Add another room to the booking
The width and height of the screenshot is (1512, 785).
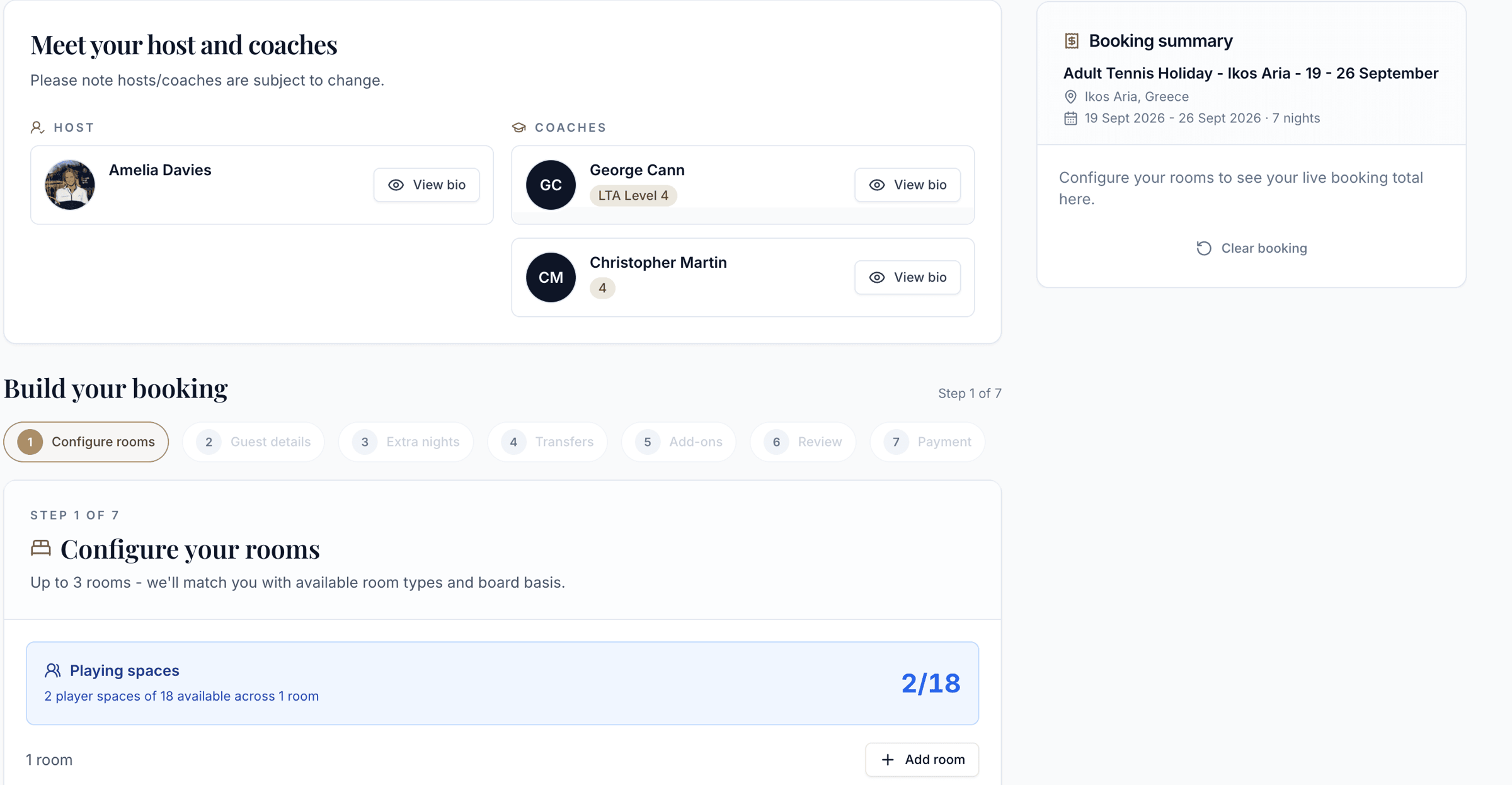pyautogui.click(x=922, y=759)
